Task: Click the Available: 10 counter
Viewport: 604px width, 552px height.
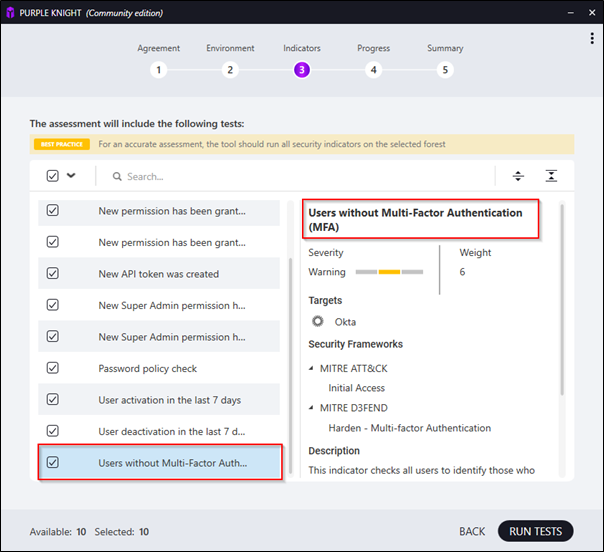Action: point(58,532)
